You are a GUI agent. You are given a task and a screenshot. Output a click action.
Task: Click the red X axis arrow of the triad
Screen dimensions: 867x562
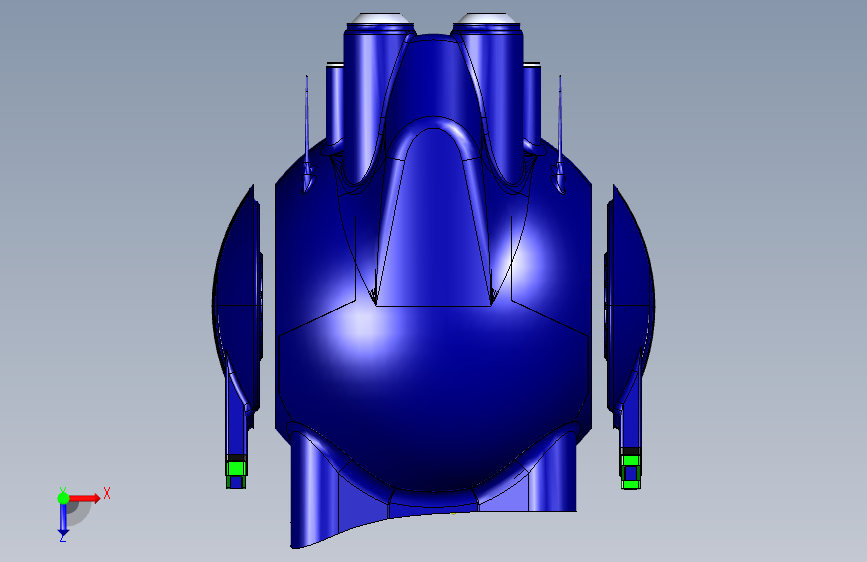pos(84,498)
